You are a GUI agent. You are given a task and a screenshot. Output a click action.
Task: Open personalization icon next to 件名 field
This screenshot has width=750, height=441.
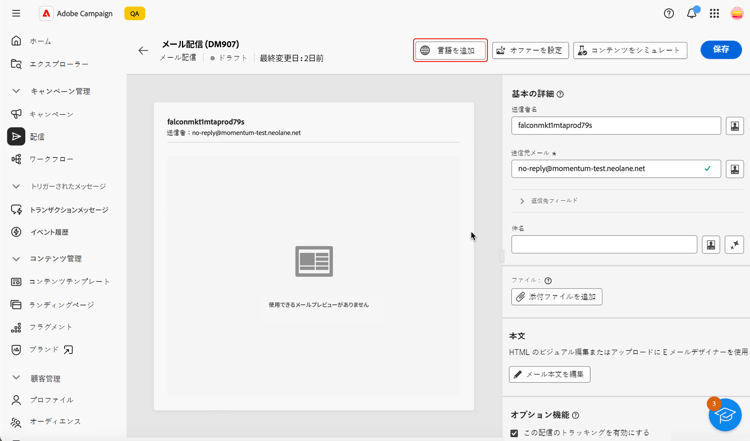click(711, 244)
